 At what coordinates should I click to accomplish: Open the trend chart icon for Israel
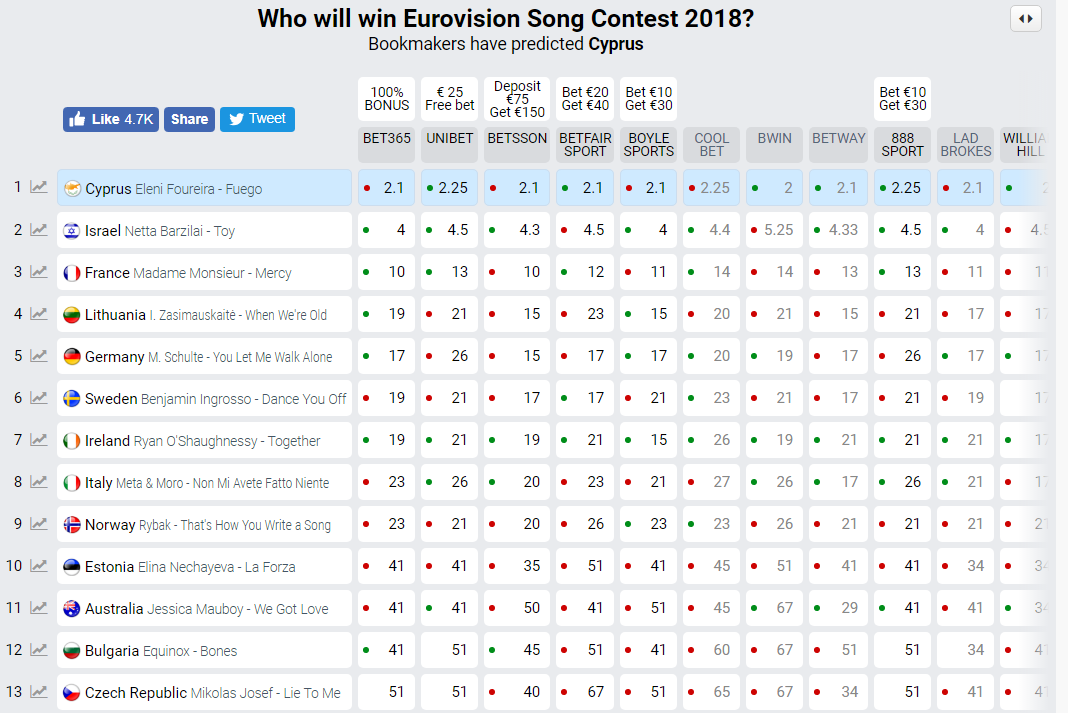39,230
